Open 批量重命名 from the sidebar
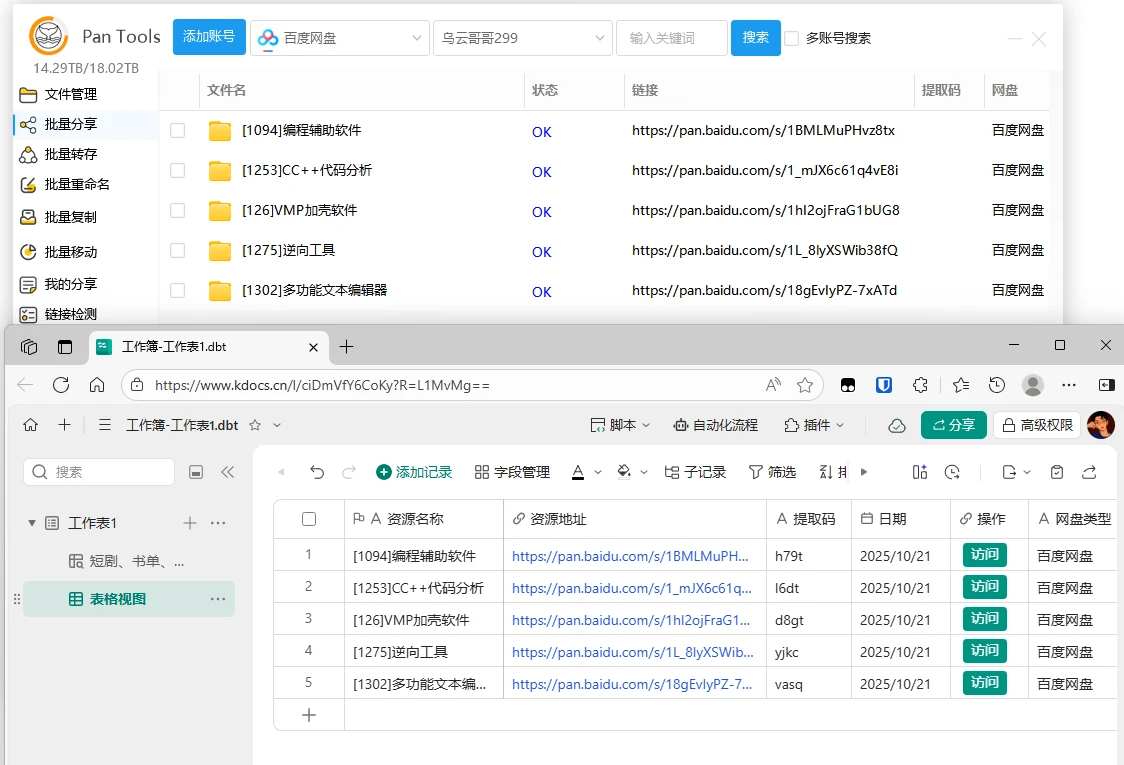 [76, 185]
